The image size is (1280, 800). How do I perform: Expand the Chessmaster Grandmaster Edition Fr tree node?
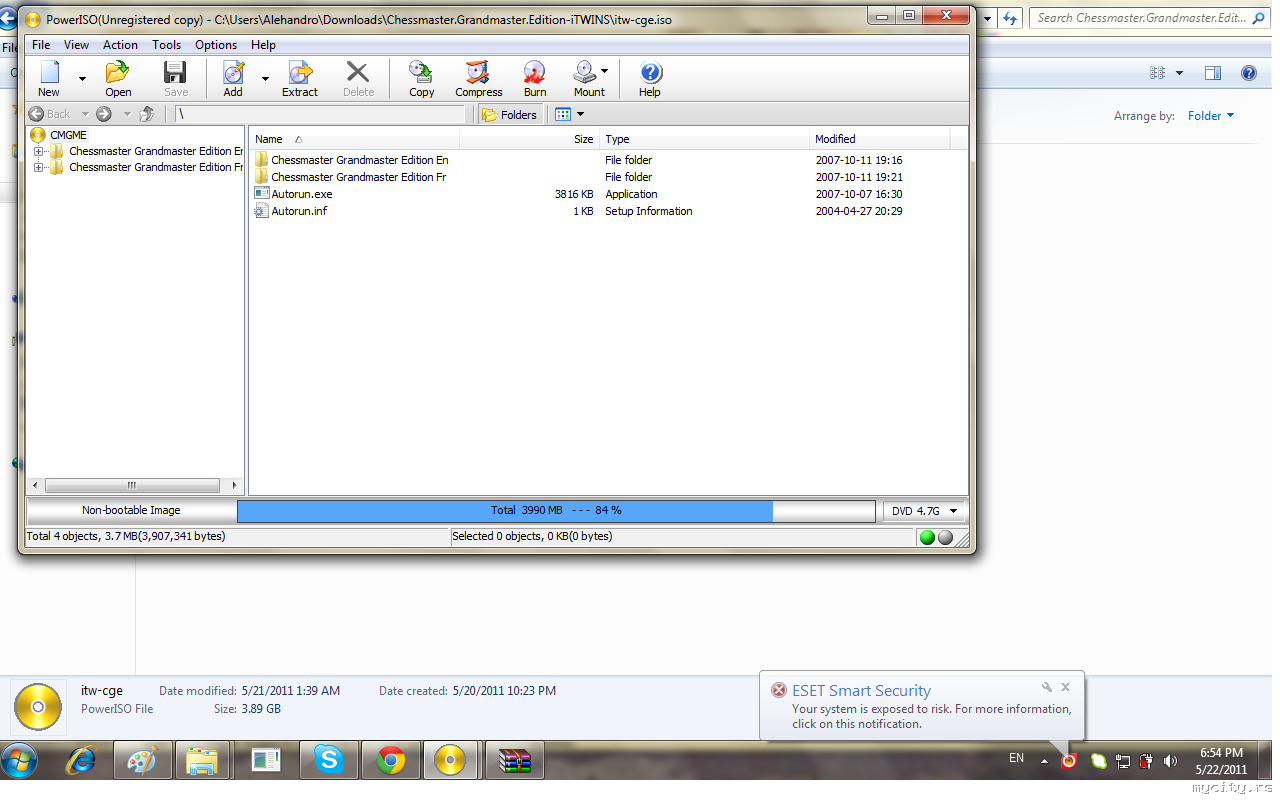pyautogui.click(x=38, y=167)
